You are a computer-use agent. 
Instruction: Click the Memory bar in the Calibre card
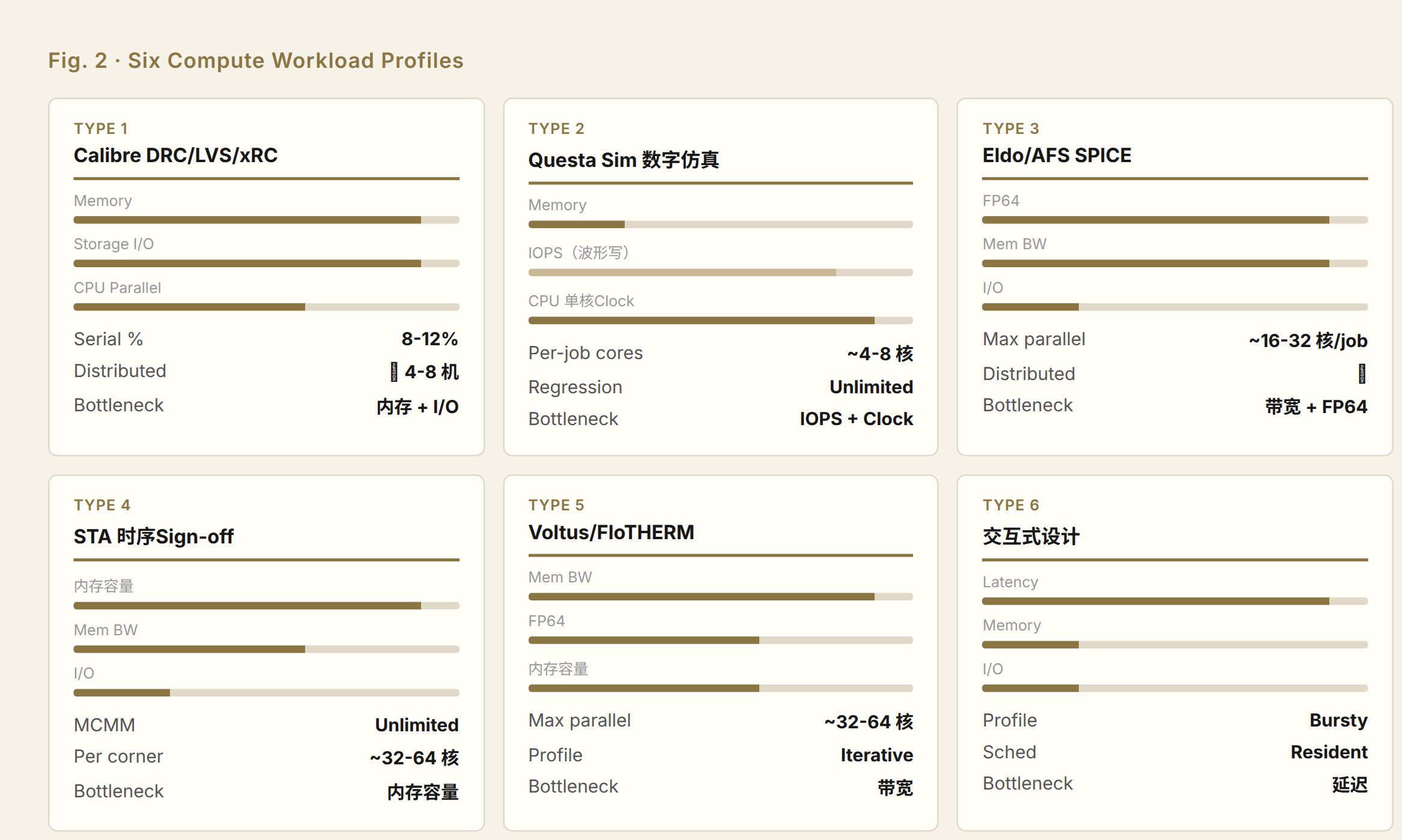pos(266,220)
